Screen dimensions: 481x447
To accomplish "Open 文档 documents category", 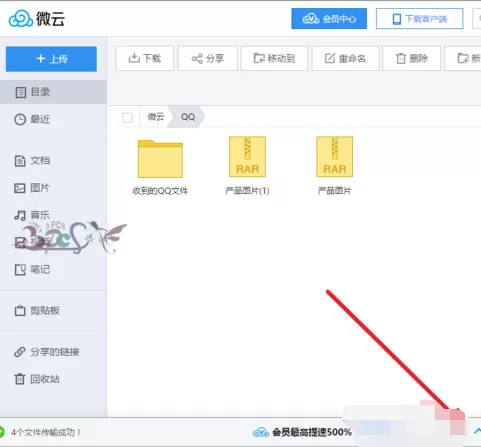I will point(53,161).
